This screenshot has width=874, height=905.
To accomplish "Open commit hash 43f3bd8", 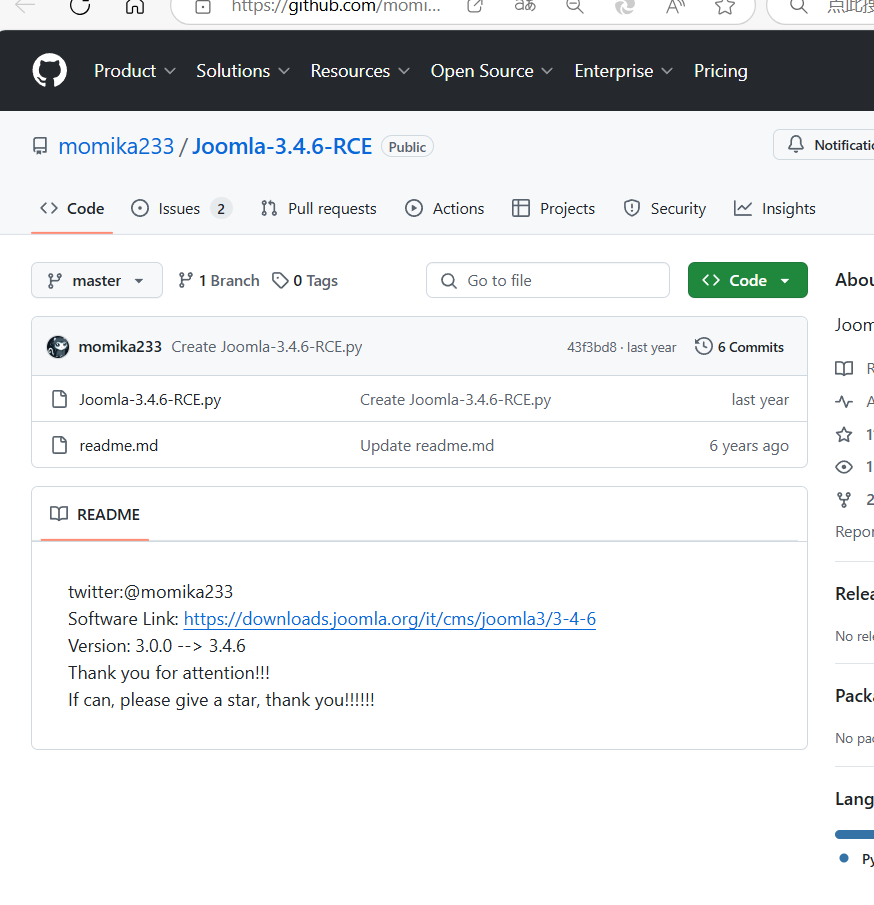I will point(592,347).
